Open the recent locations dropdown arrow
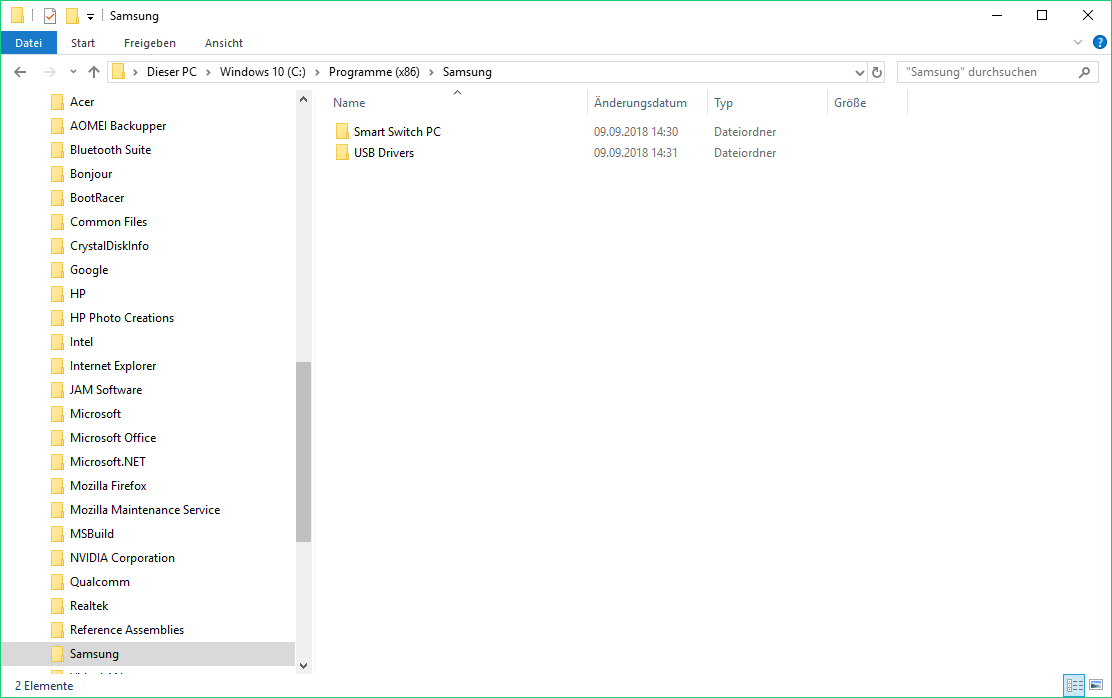The width and height of the screenshot is (1112, 698). pos(73,72)
